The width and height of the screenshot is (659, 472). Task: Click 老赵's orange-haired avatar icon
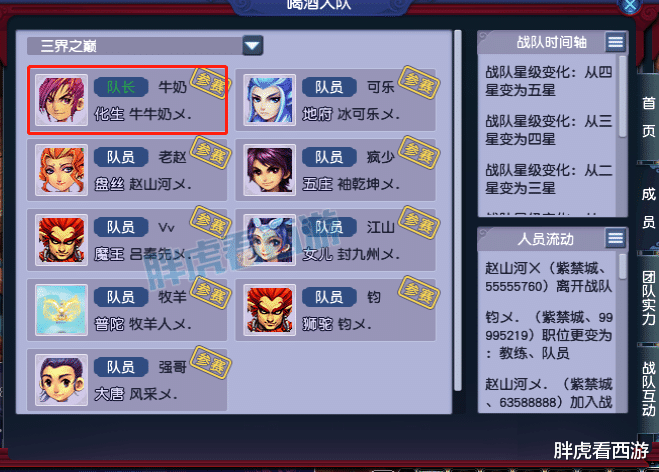61,170
